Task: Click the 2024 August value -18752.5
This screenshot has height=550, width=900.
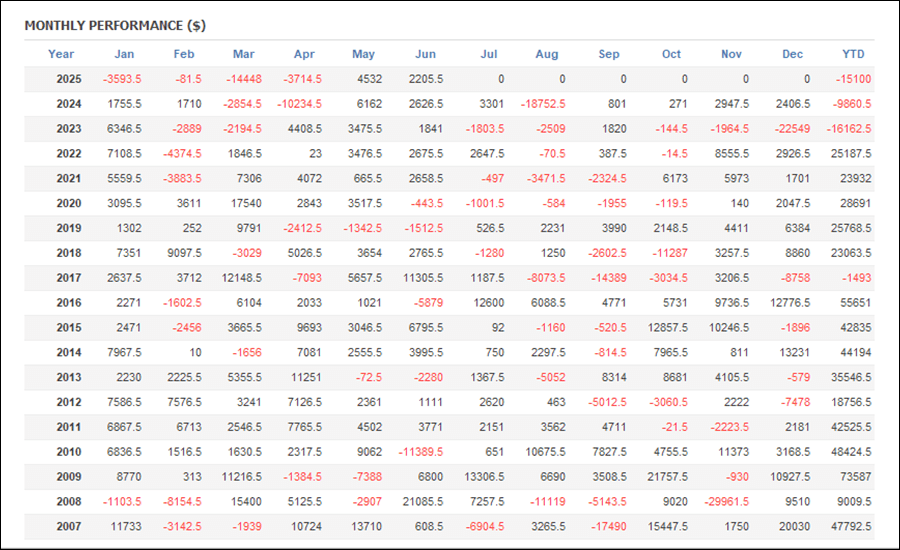Action: coord(543,104)
